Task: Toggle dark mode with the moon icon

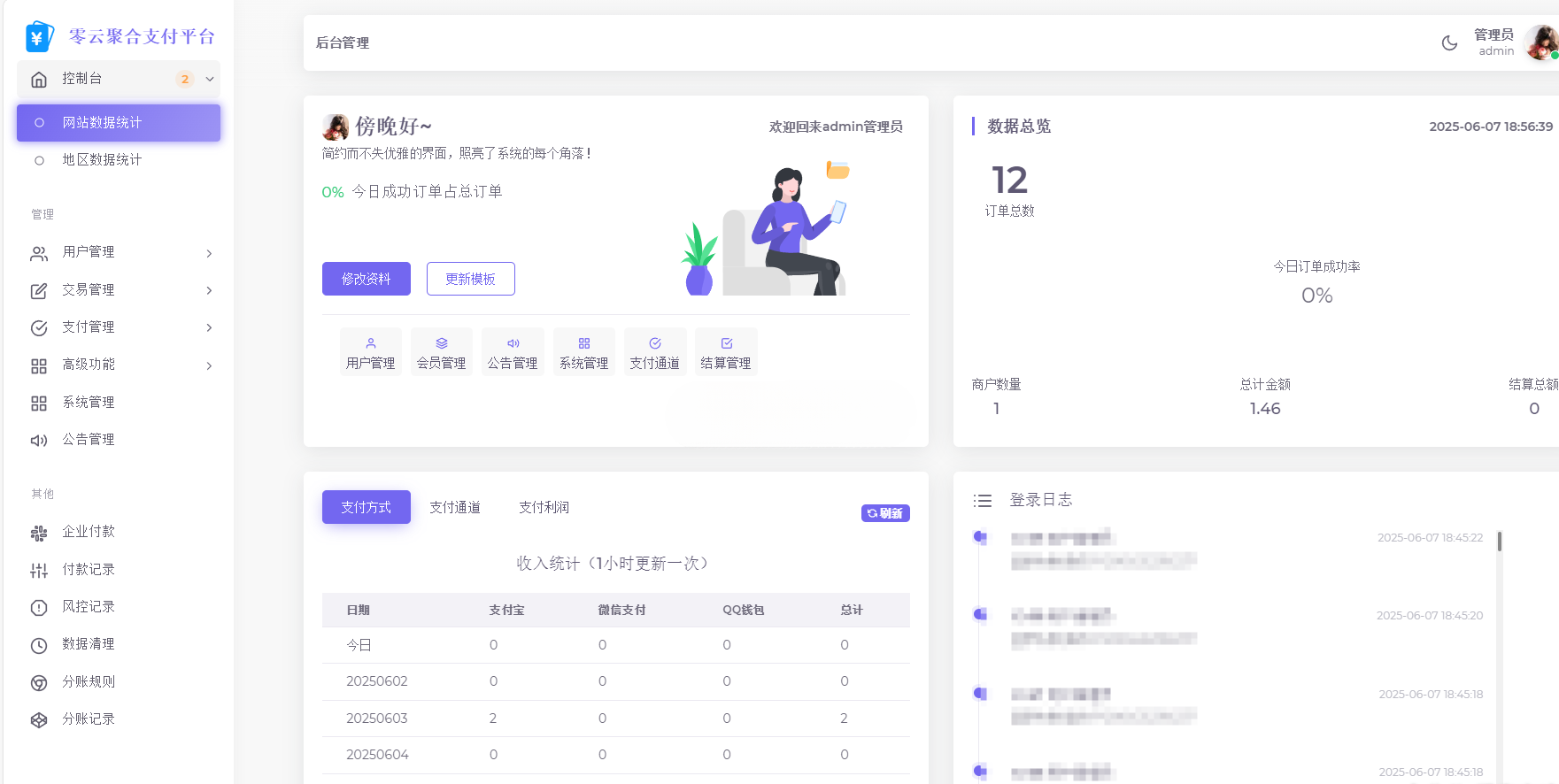Action: click(1449, 42)
